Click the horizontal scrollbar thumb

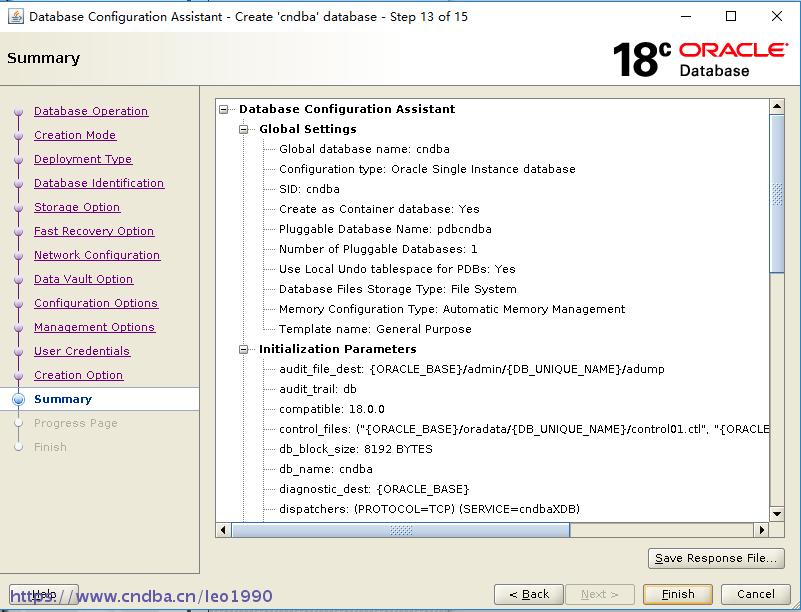401,530
